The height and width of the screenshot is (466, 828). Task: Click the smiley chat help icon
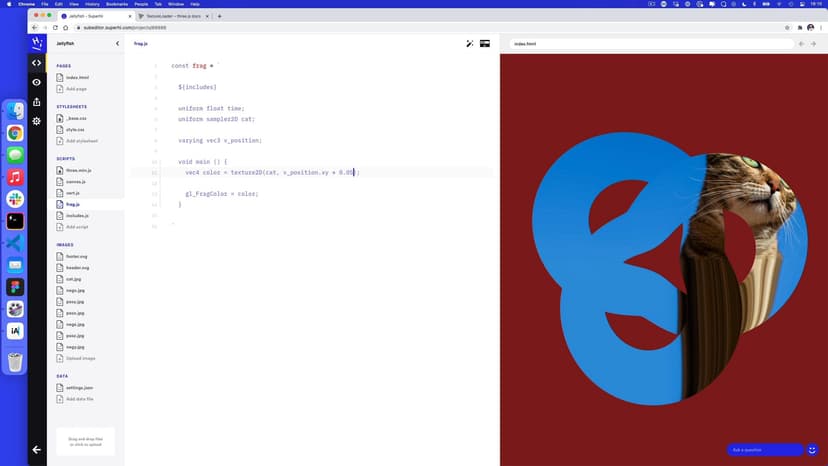tap(813, 449)
